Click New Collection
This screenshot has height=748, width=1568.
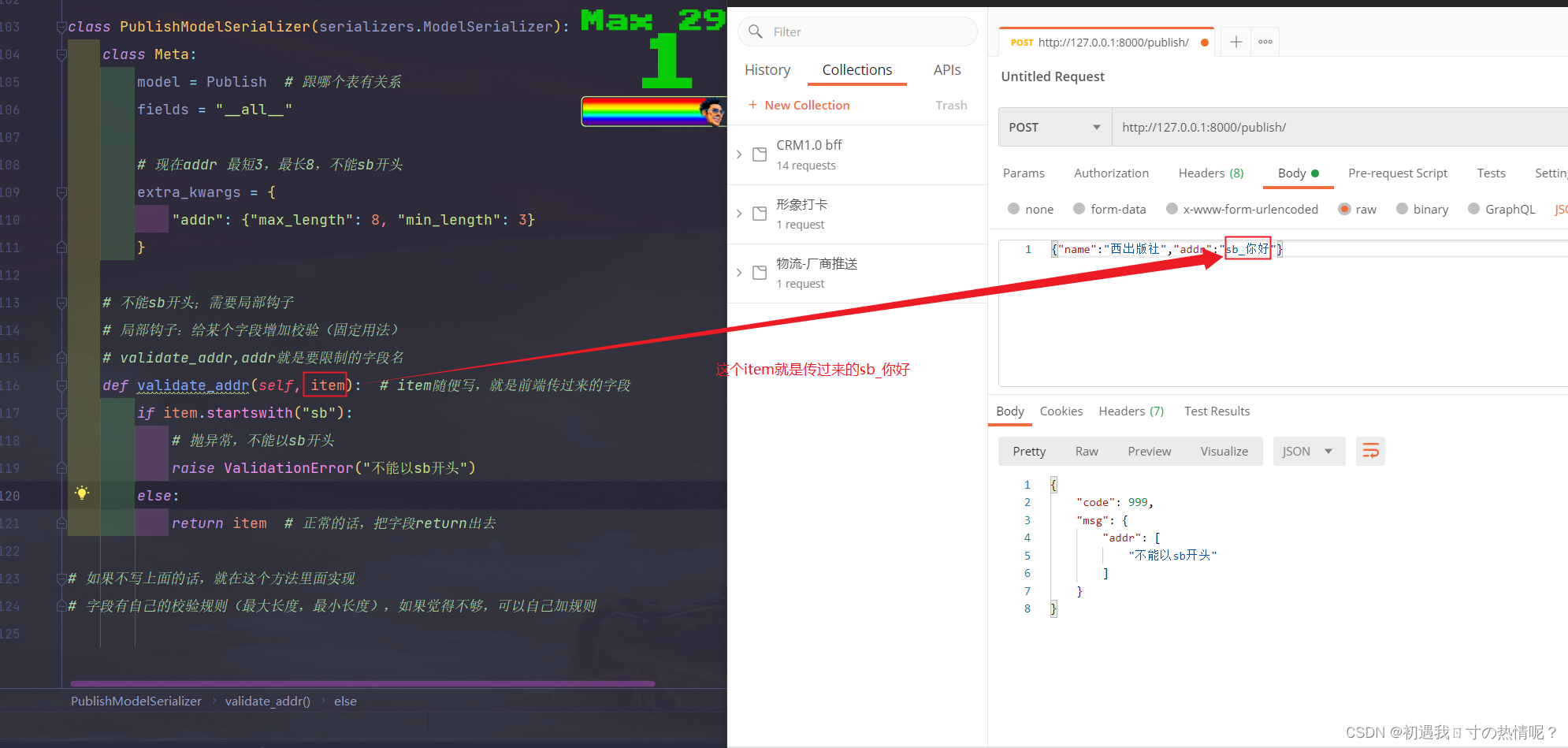click(x=807, y=105)
